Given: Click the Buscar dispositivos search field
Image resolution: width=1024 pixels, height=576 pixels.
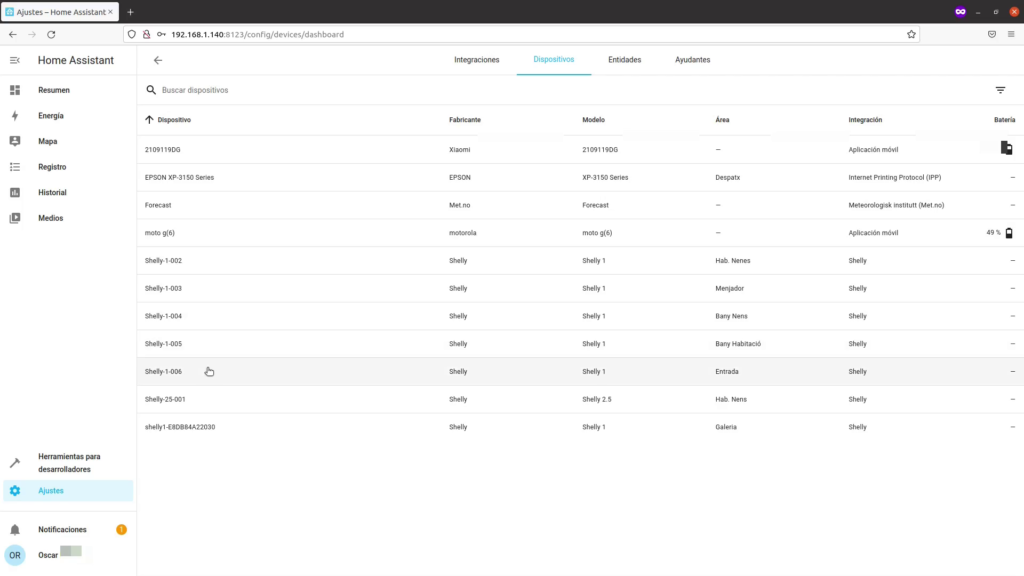Looking at the screenshot, I should click(x=250, y=89).
